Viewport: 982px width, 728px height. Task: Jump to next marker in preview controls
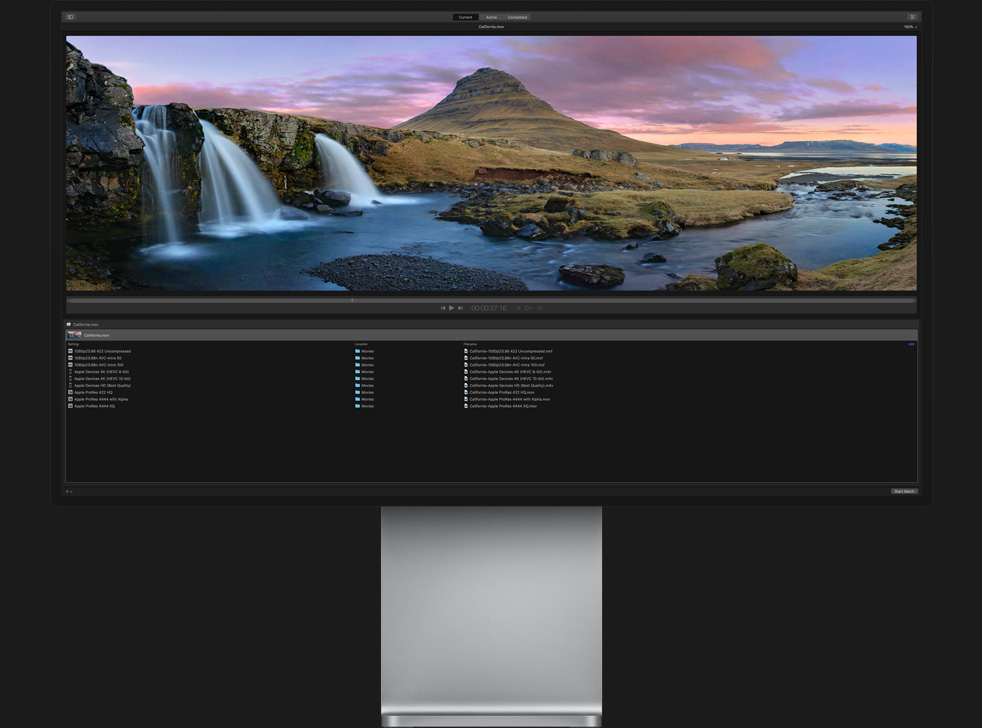point(460,308)
